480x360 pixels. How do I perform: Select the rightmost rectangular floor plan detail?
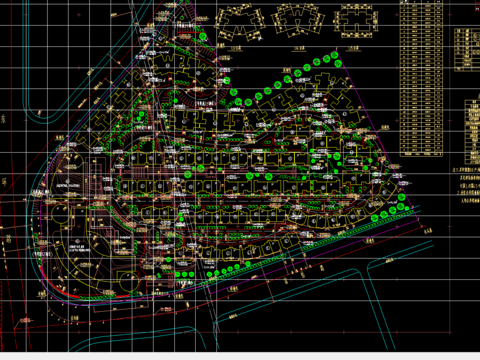(x=356, y=21)
